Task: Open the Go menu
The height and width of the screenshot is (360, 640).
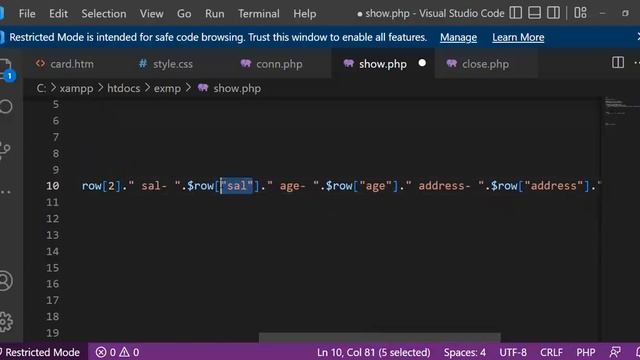Action: pos(184,13)
